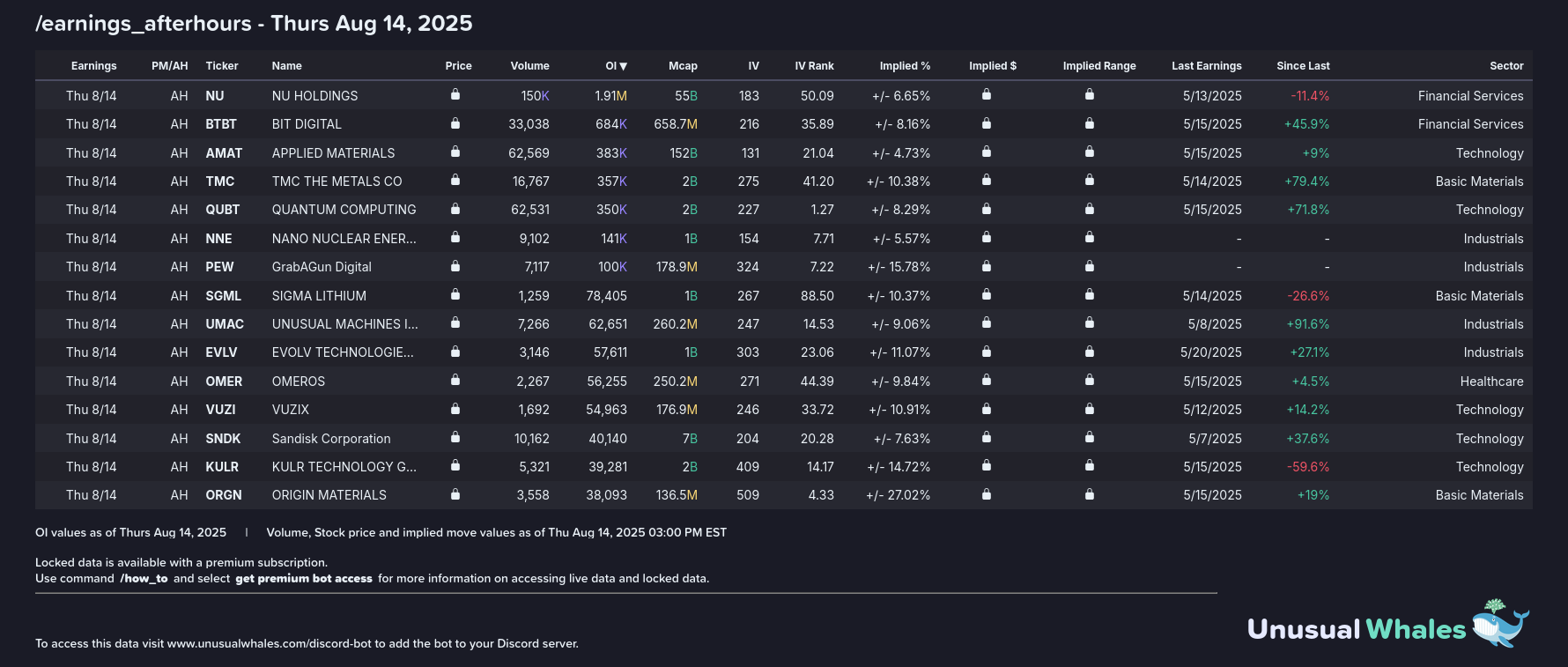Viewport: 1568px width, 667px height.
Task: Click the Healthcare sector cell
Action: tap(1491, 382)
